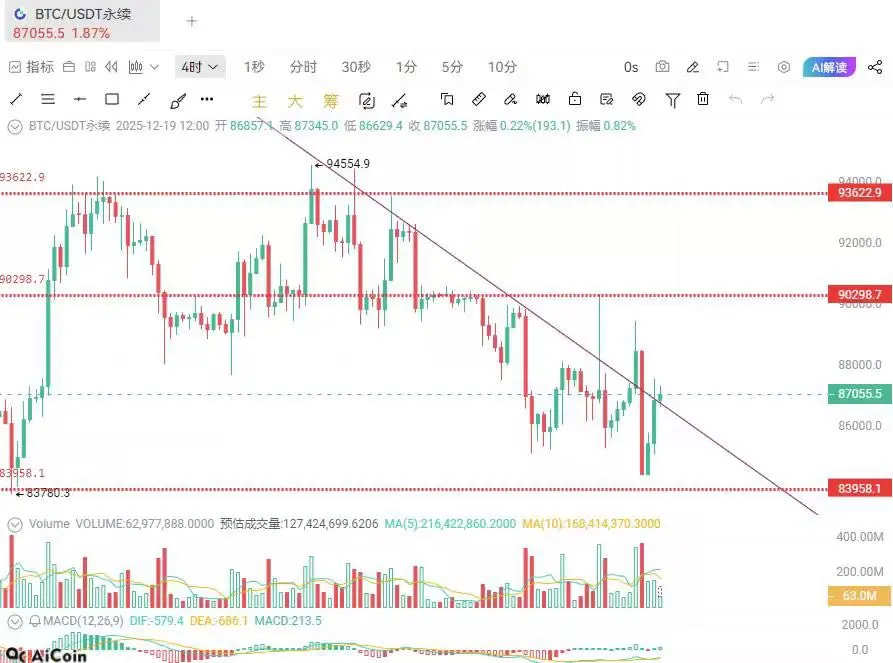
Task: Select the brush drawing tool
Action: click(x=177, y=101)
